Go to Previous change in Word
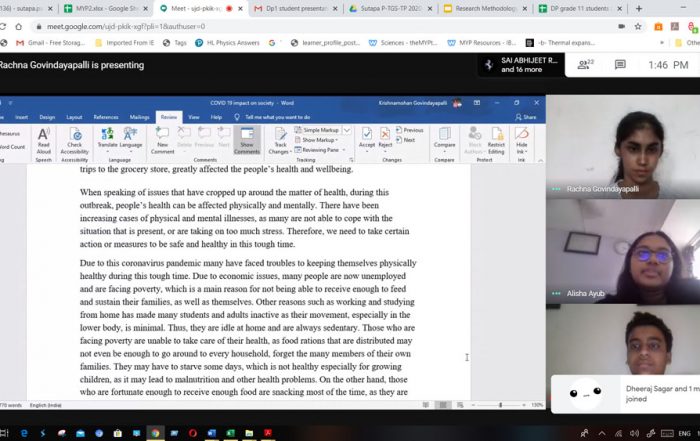This screenshot has height=441, width=700. click(x=409, y=130)
